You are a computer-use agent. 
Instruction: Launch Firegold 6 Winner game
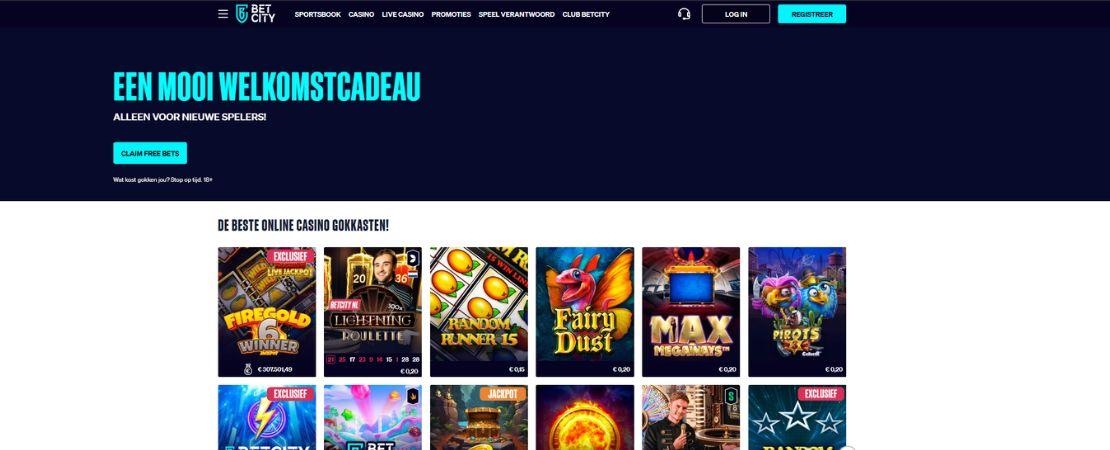(x=267, y=312)
